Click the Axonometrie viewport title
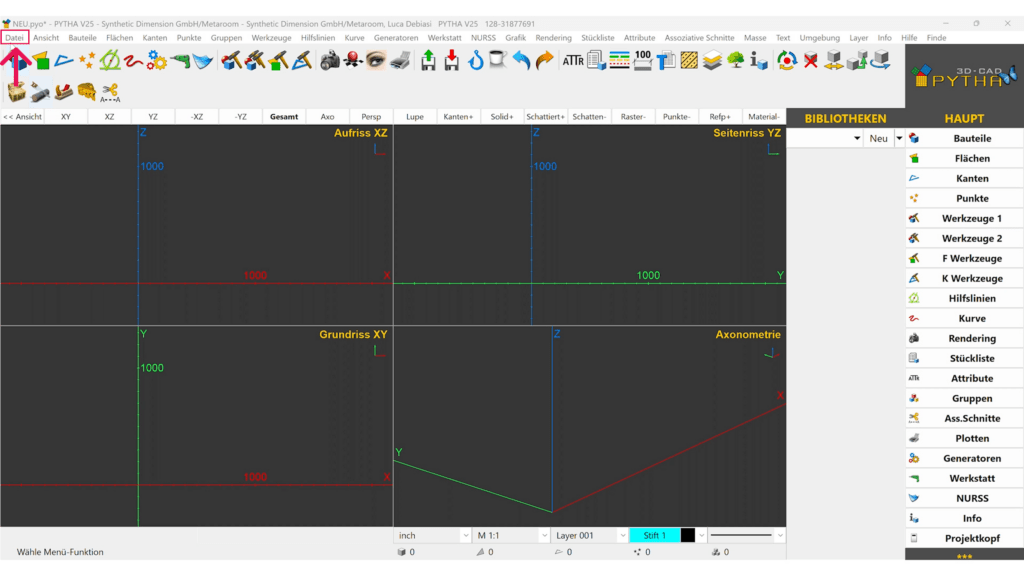Image resolution: width=1024 pixels, height=576 pixels. point(748,334)
